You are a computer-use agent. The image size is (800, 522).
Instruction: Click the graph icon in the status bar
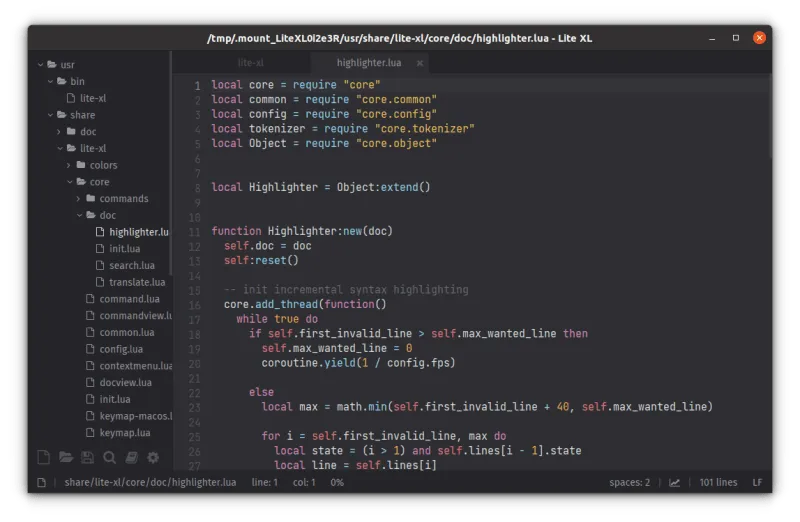674,482
